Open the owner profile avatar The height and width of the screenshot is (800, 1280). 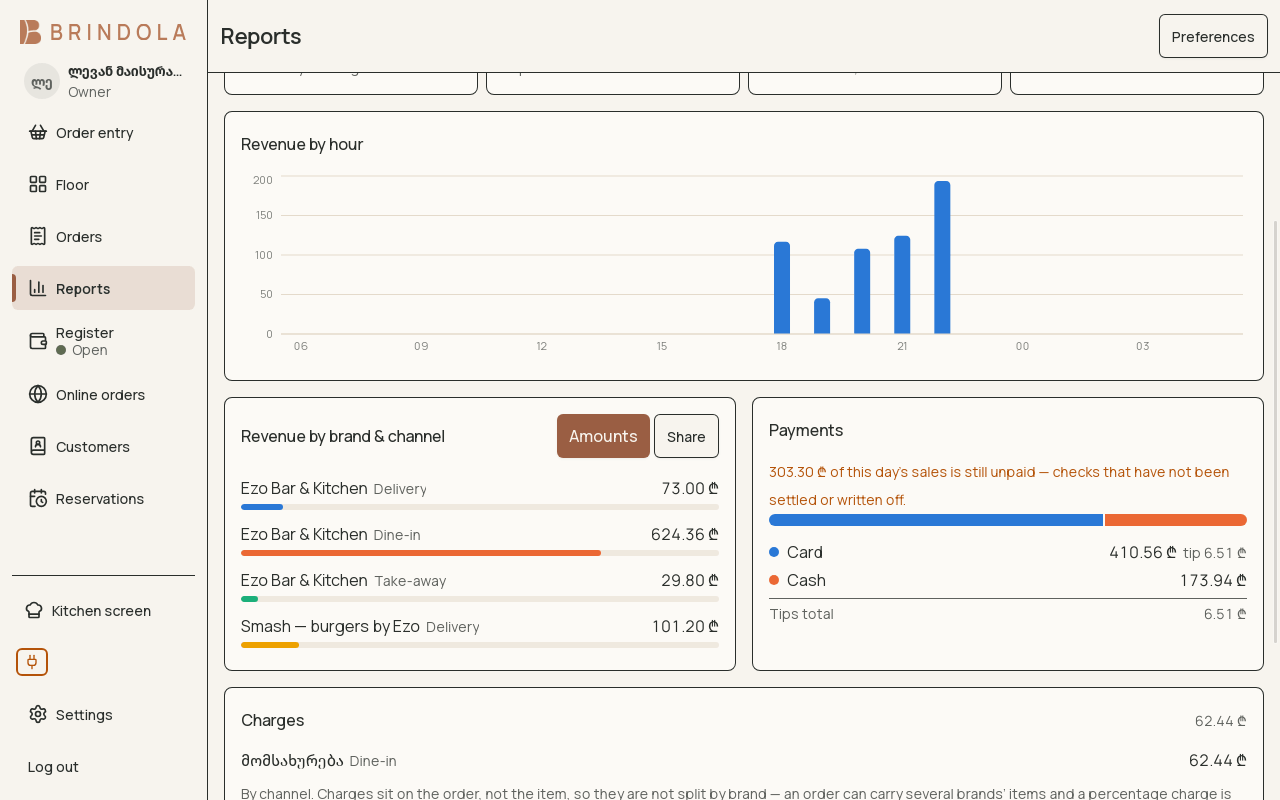tap(42, 81)
